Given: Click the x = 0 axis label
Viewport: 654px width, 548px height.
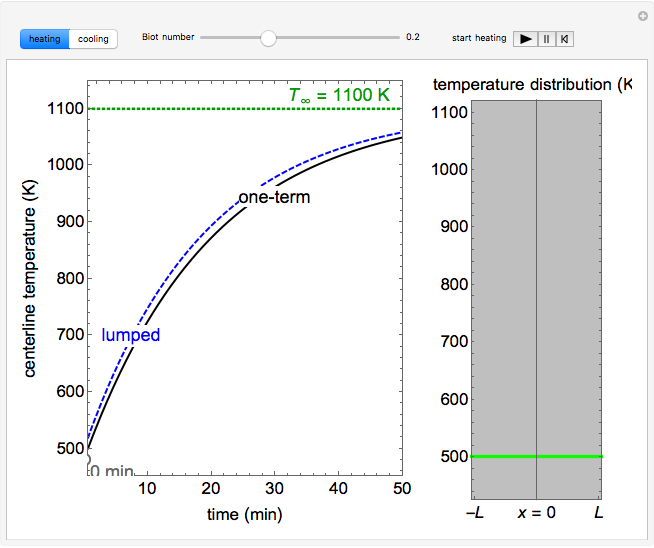Looking at the screenshot, I should coord(537,511).
